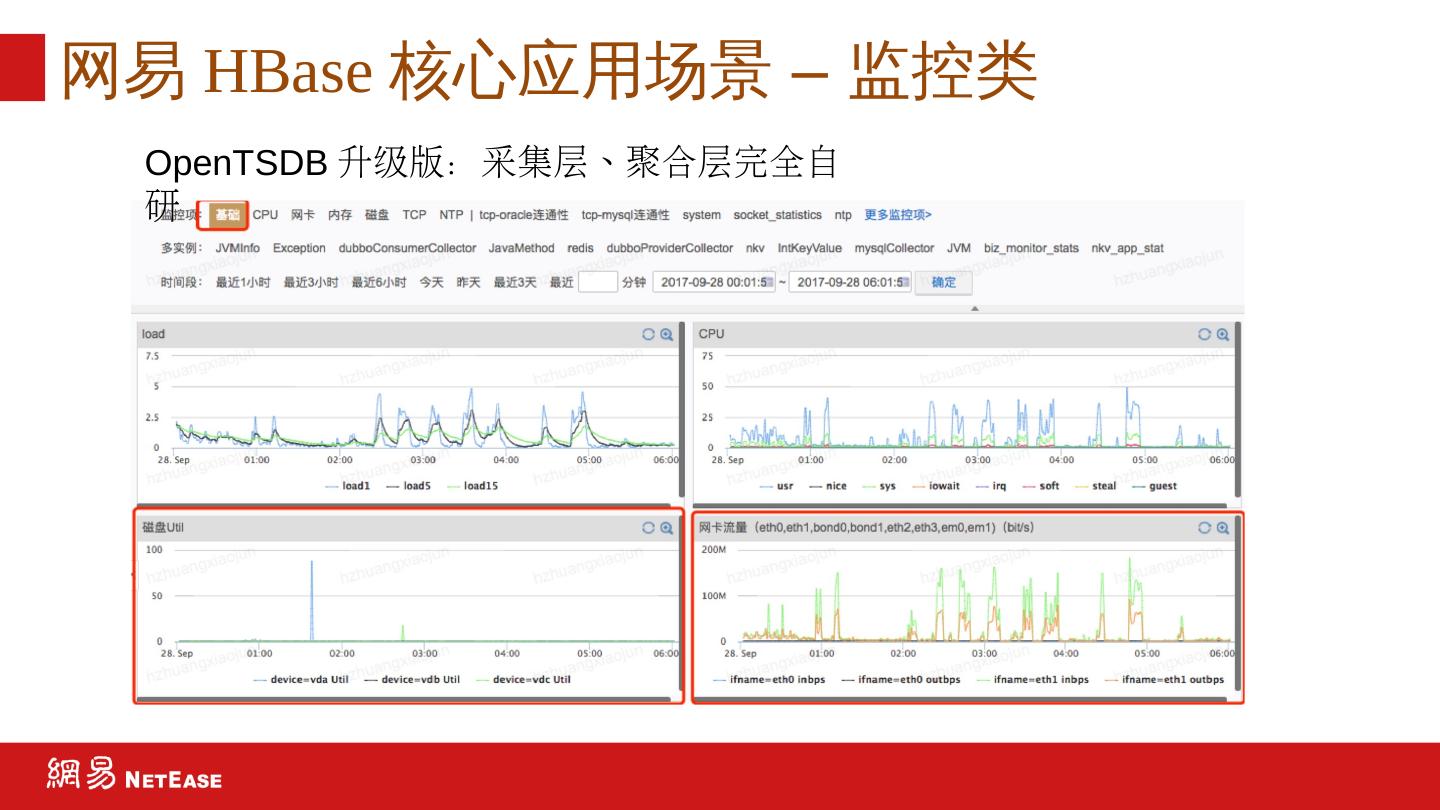Open the nkv_app_stat item
Viewport: 1440px width, 810px height.
(x=1127, y=248)
